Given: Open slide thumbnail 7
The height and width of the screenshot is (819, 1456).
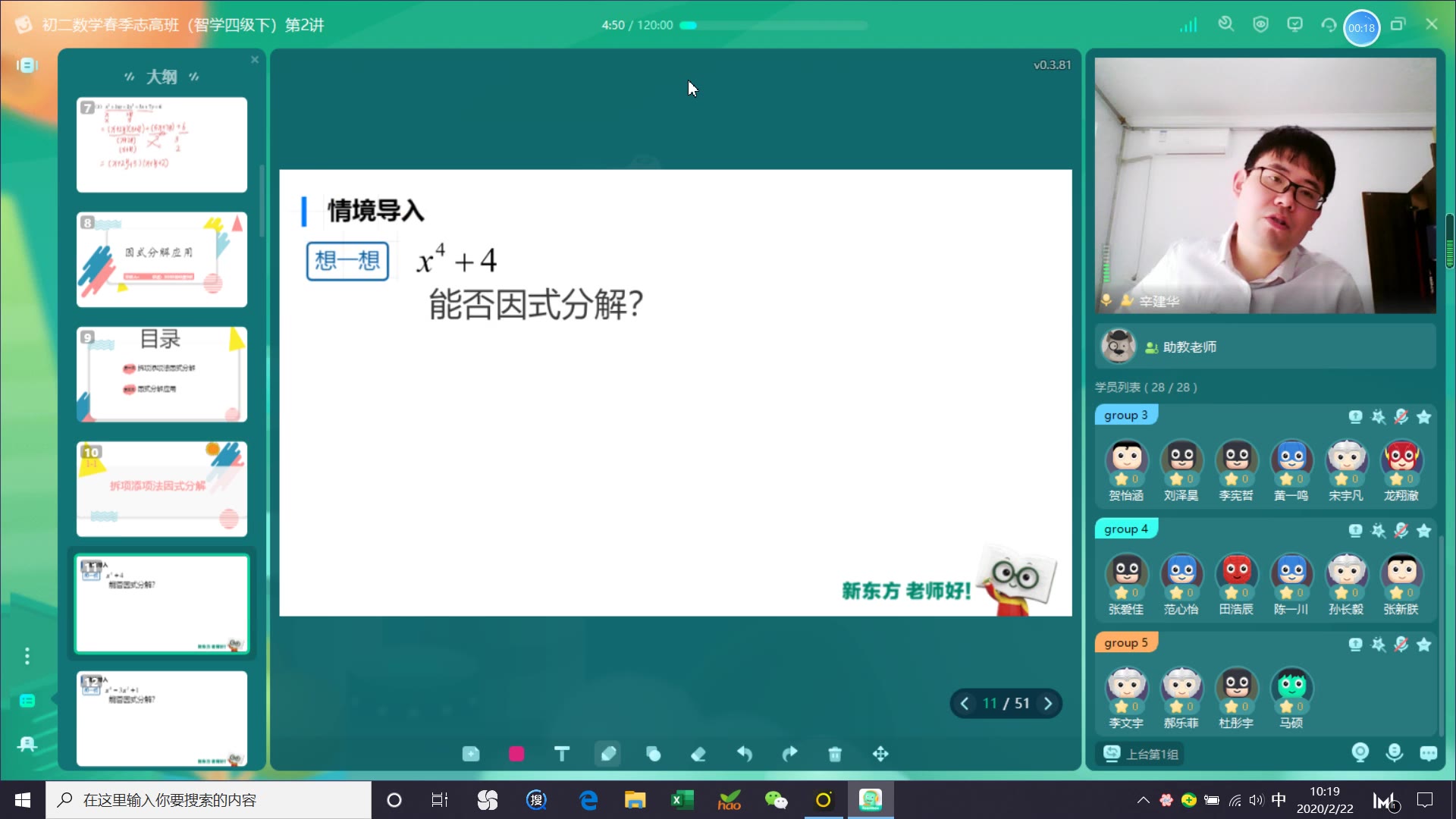Looking at the screenshot, I should pos(162,145).
